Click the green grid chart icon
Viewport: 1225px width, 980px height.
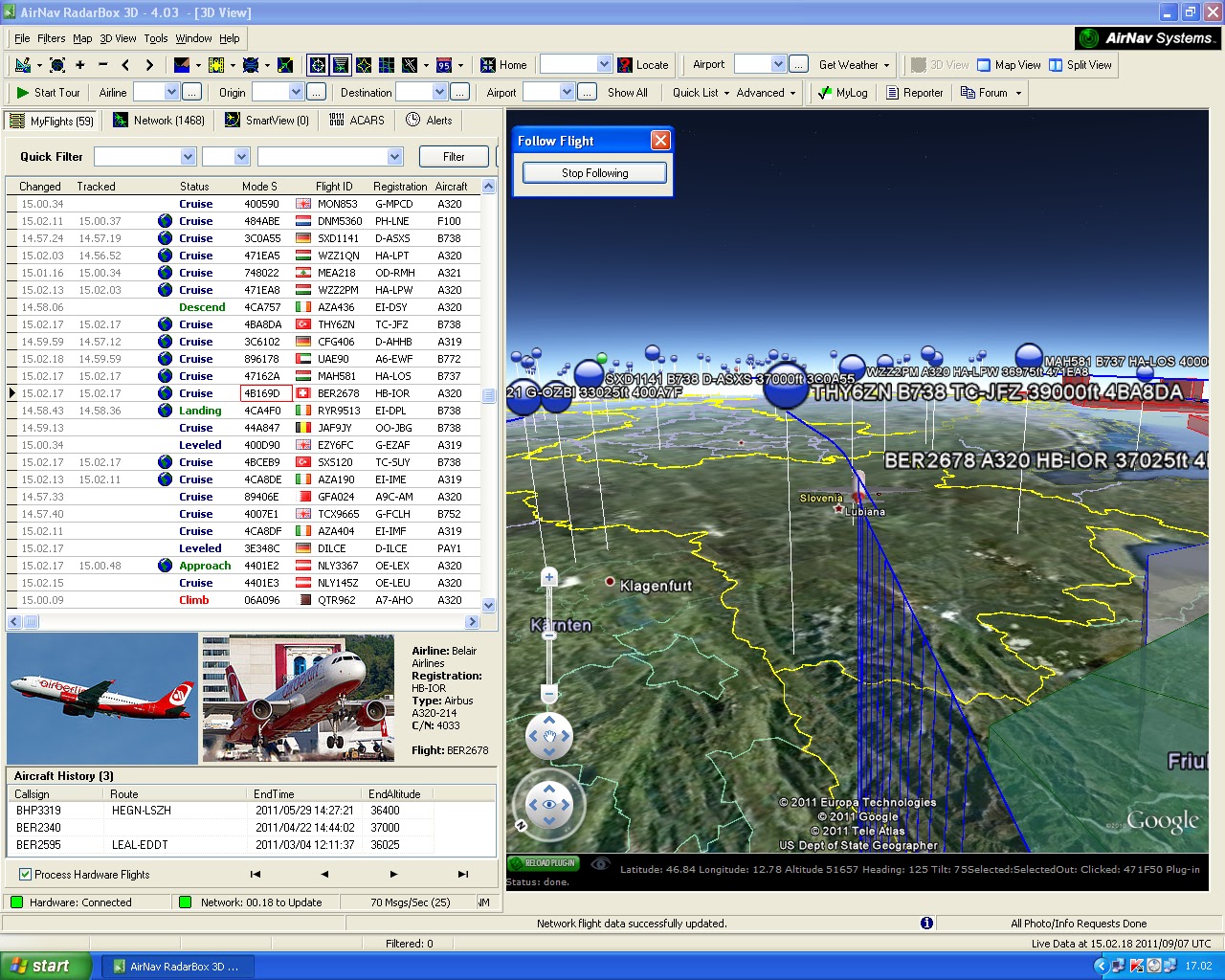coord(387,65)
